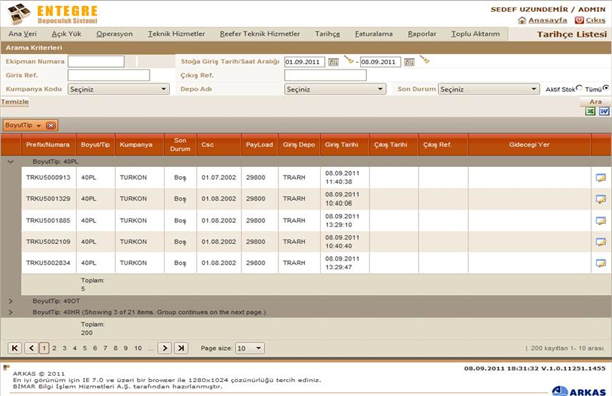Screen dimensions: 612x396
Task: Go to last page of results
Action: (181, 348)
